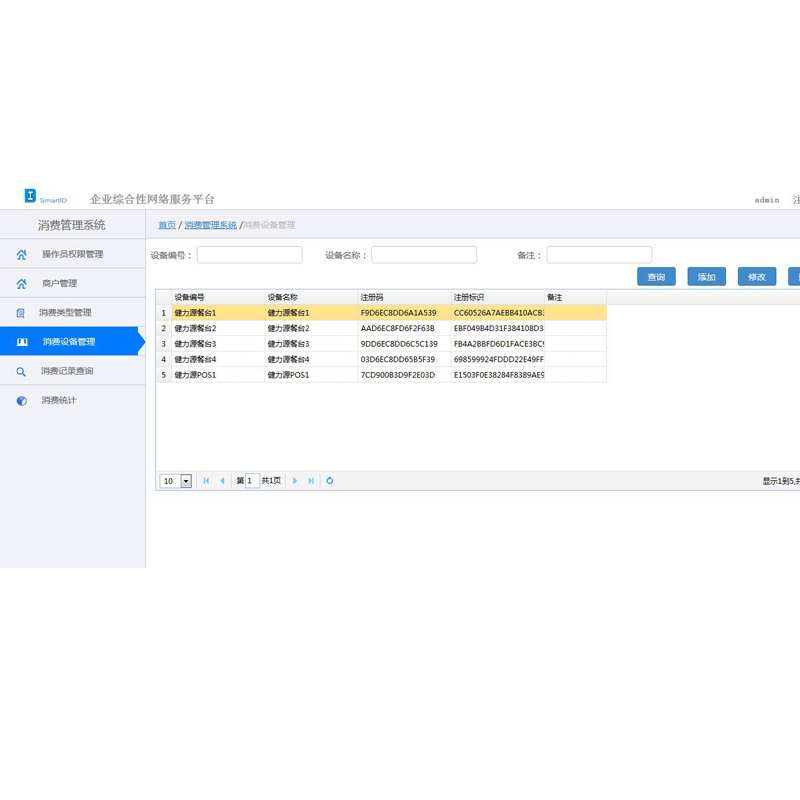This screenshot has width=800, height=800.
Task: Focus the 设备名称 input field
Action: click(424, 255)
